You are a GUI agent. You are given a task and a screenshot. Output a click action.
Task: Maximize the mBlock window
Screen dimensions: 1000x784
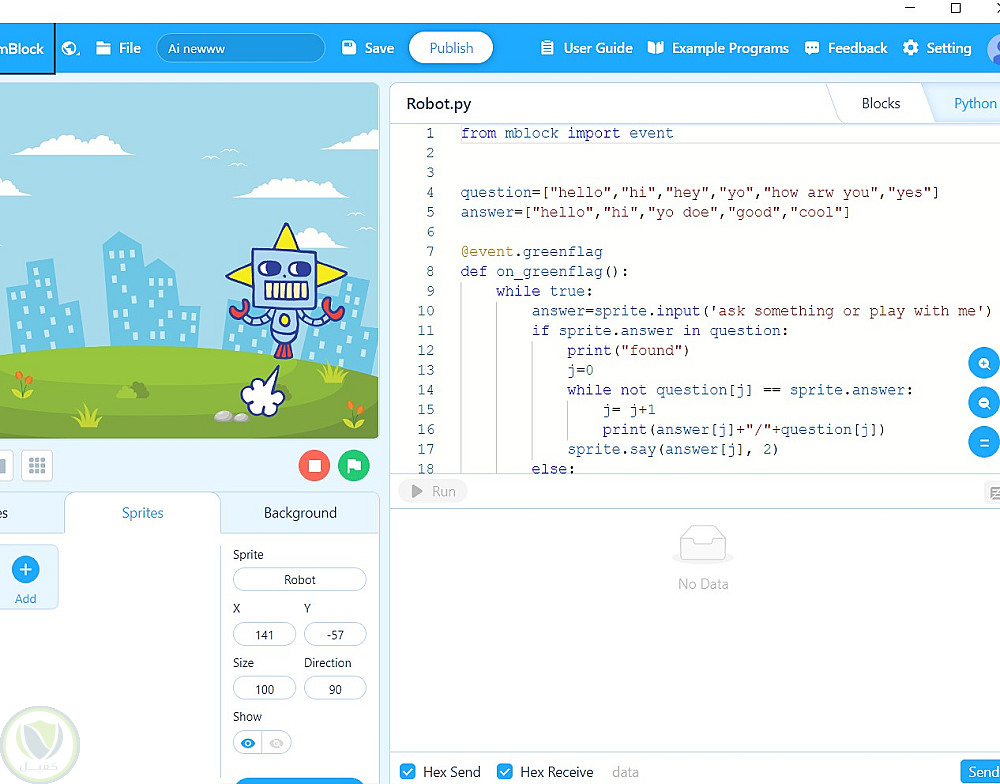(x=955, y=8)
